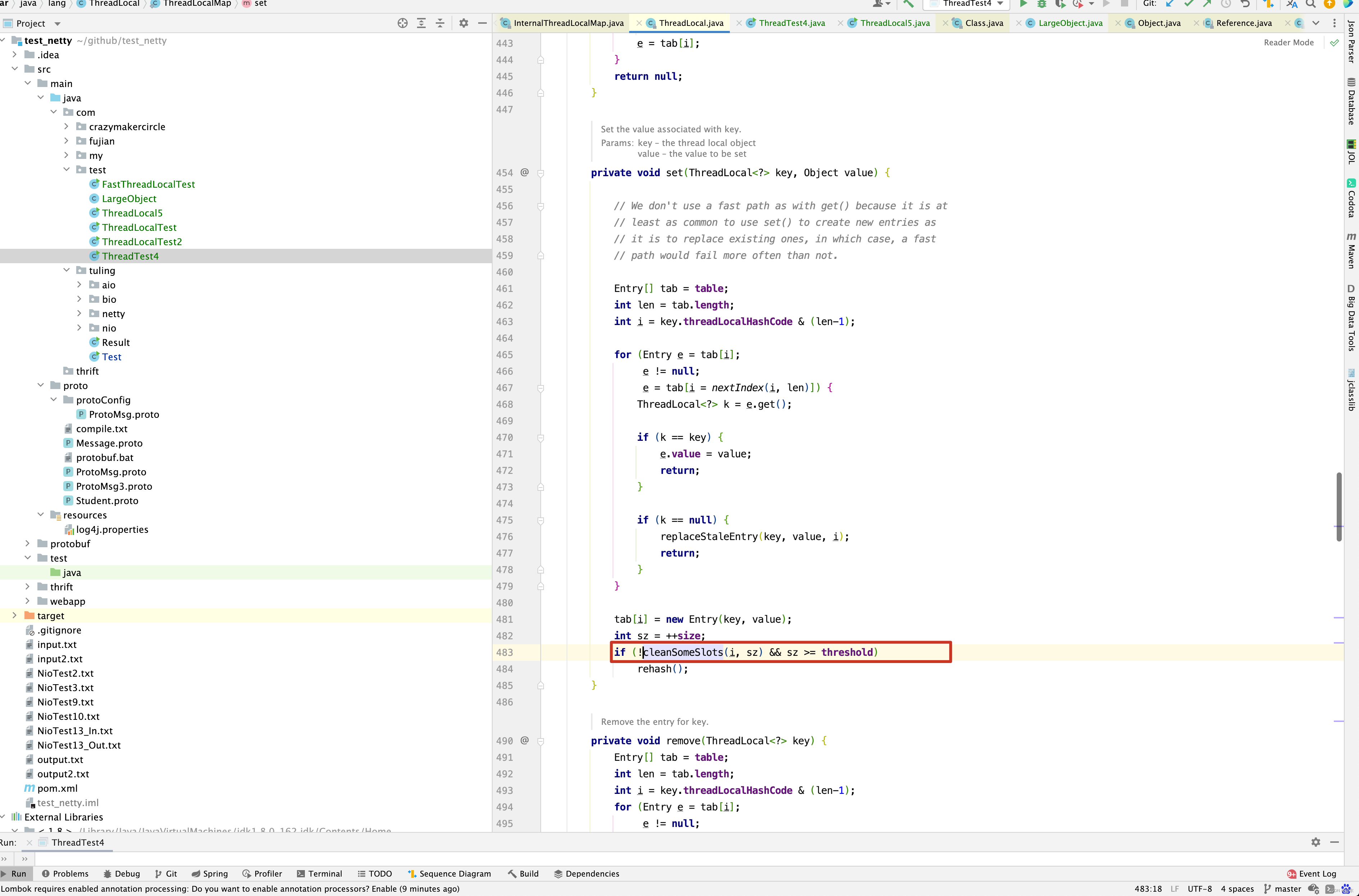Toggle fold marker at line 470 if block
1359x896 pixels.
tap(540, 438)
